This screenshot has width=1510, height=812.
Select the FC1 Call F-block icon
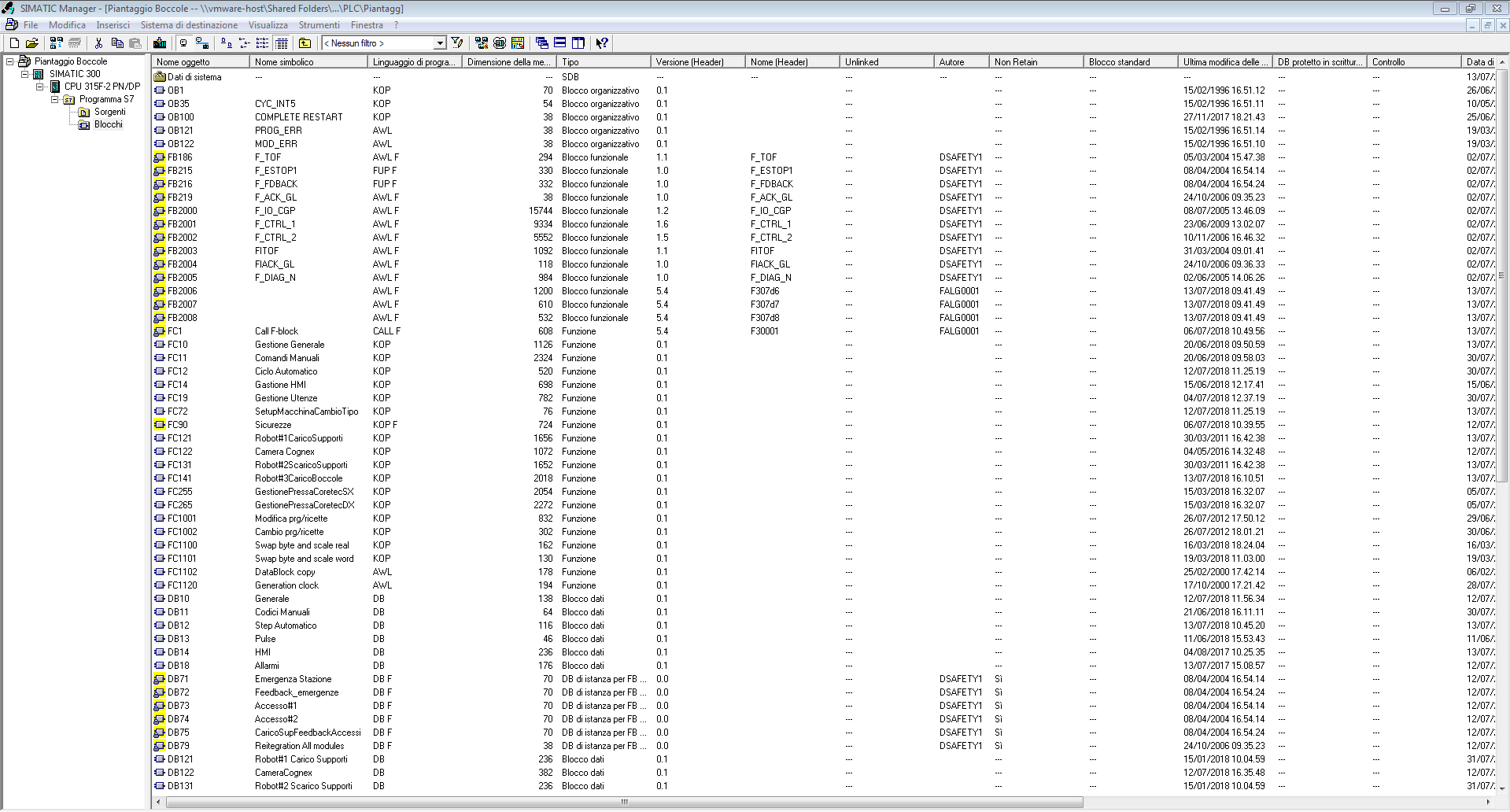pos(160,331)
